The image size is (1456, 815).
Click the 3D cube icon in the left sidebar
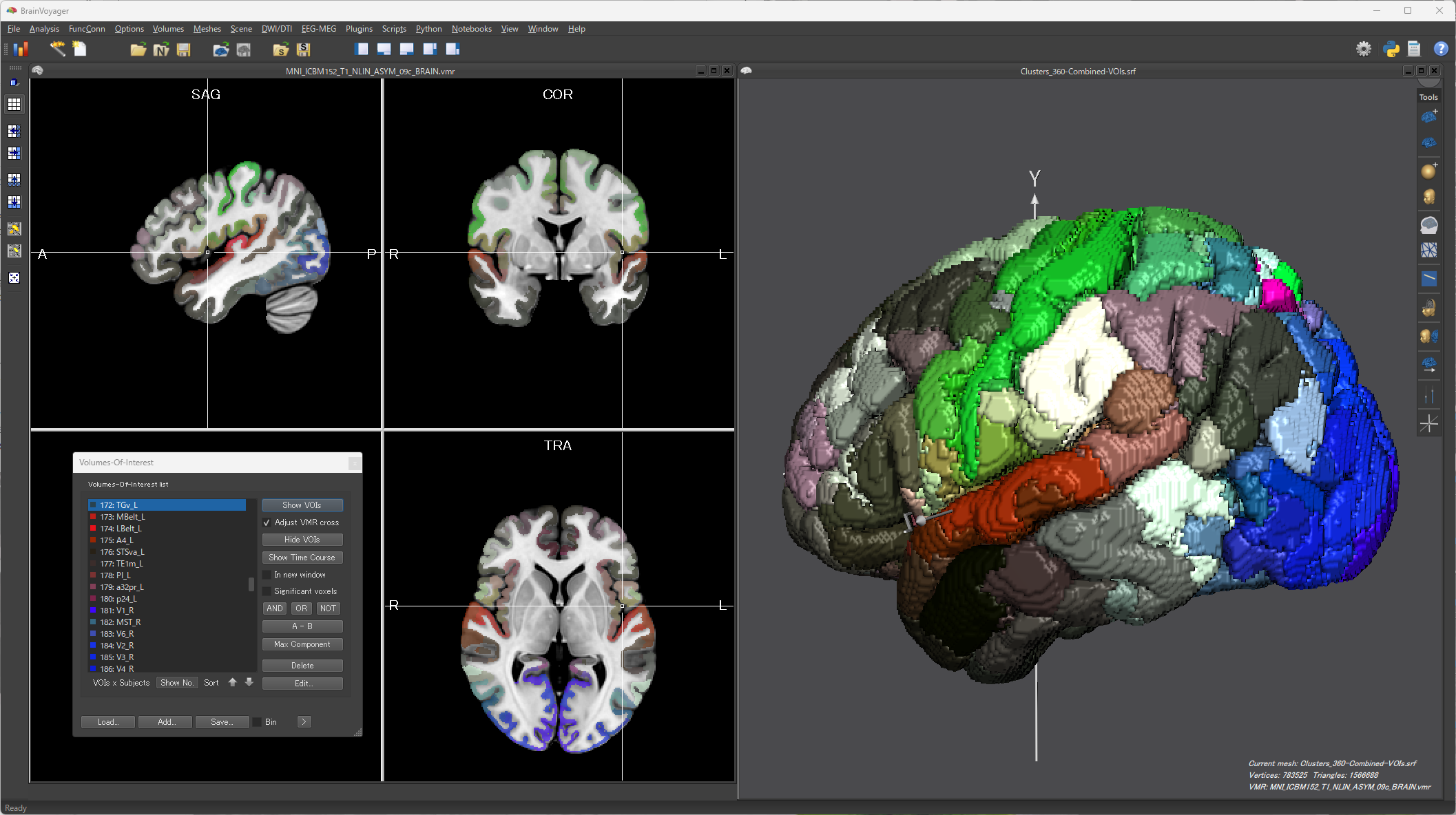click(x=14, y=83)
